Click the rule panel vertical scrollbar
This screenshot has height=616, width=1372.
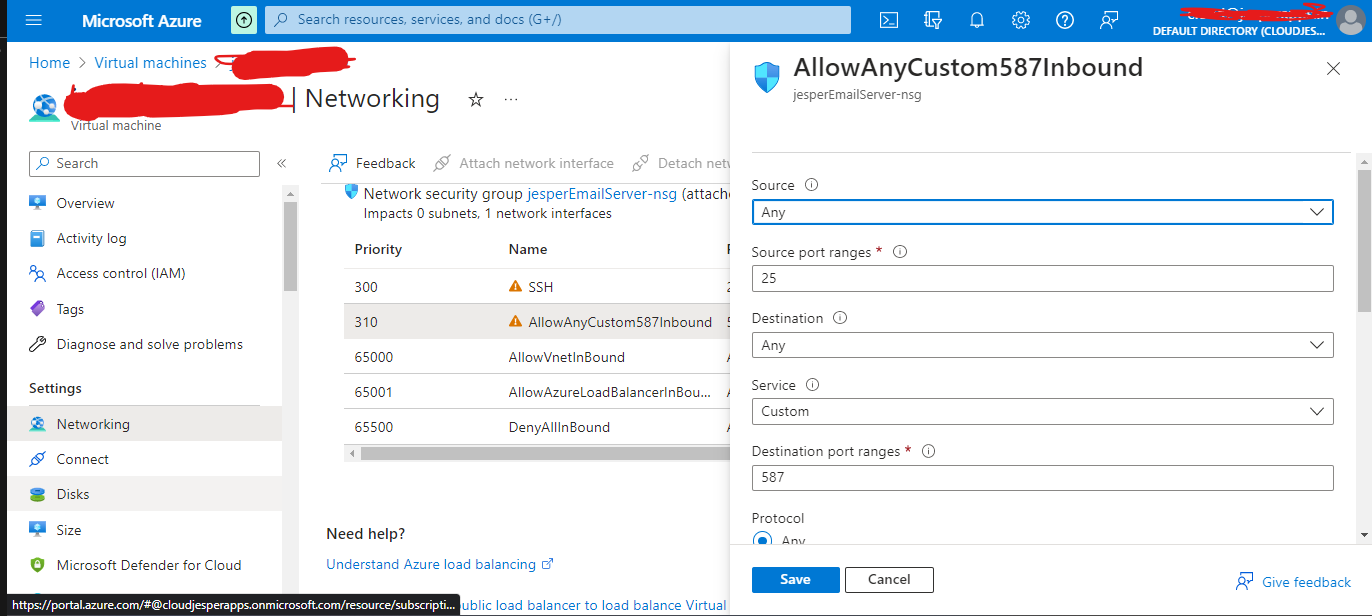pos(1364,240)
